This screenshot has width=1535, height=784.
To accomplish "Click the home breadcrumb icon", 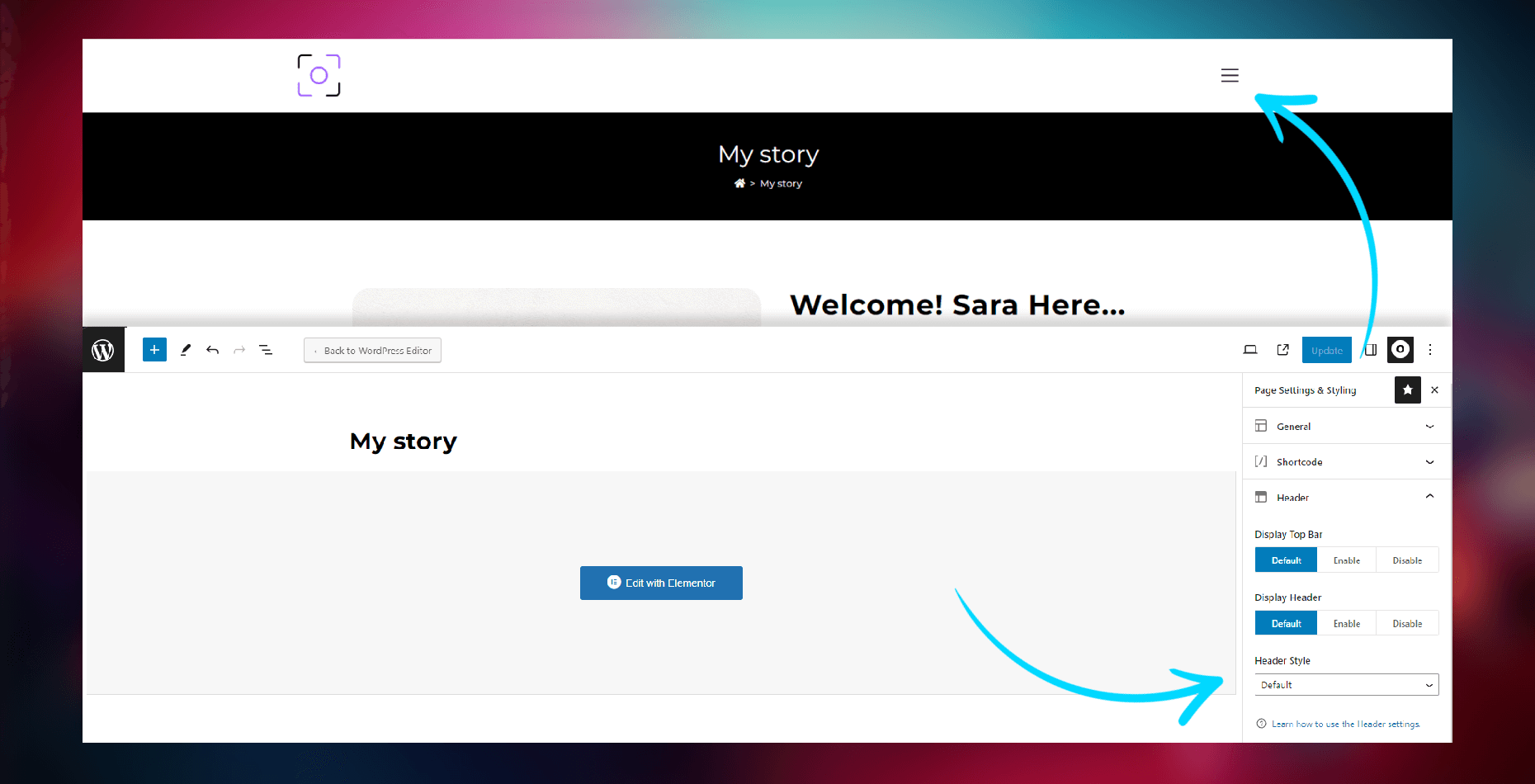I will click(739, 183).
